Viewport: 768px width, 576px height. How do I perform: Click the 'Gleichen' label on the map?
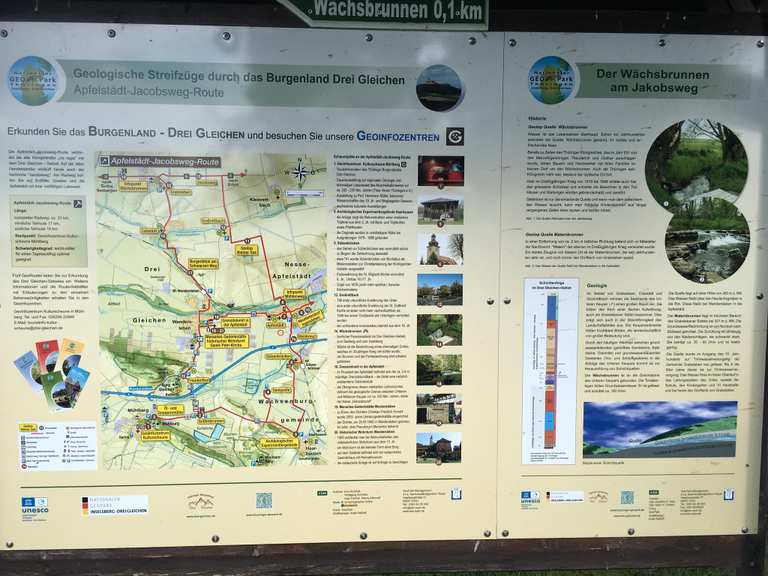(149, 320)
